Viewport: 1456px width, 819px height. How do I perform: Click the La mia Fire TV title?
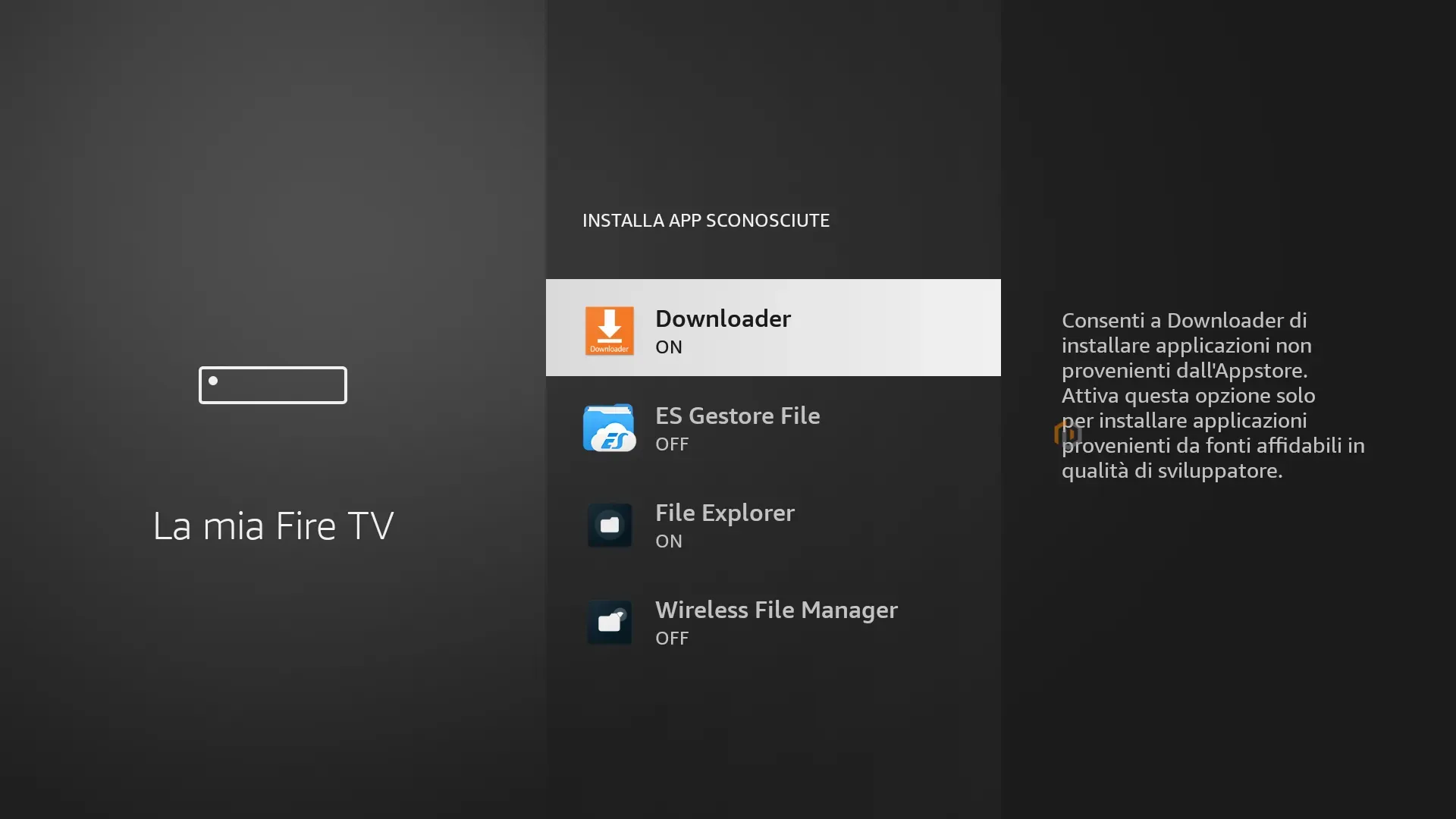coord(273,526)
